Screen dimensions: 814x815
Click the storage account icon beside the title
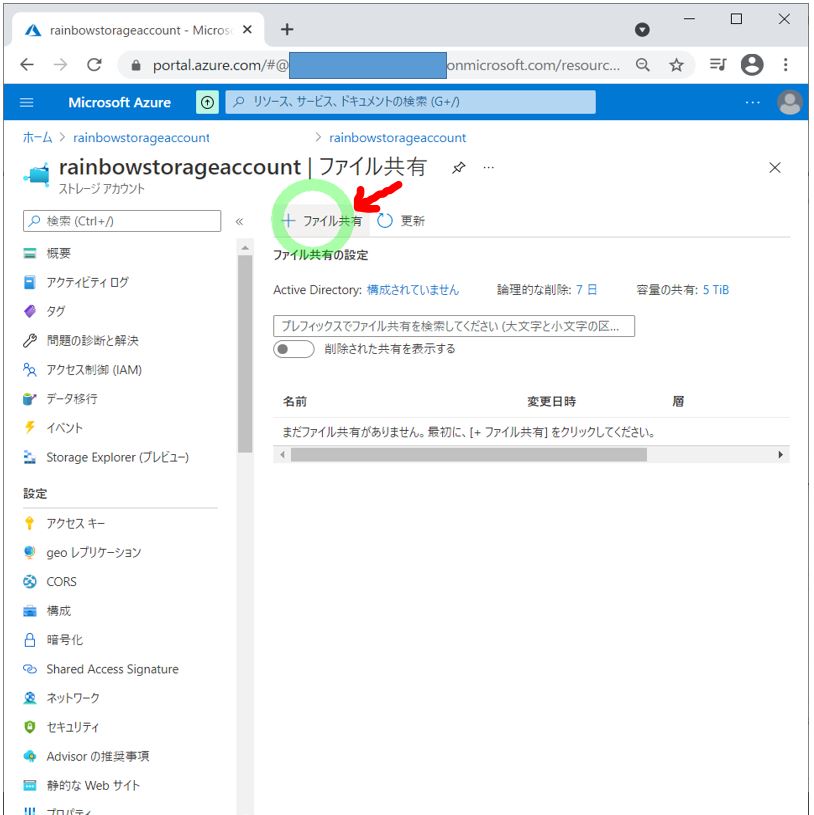pyautogui.click(x=37, y=174)
